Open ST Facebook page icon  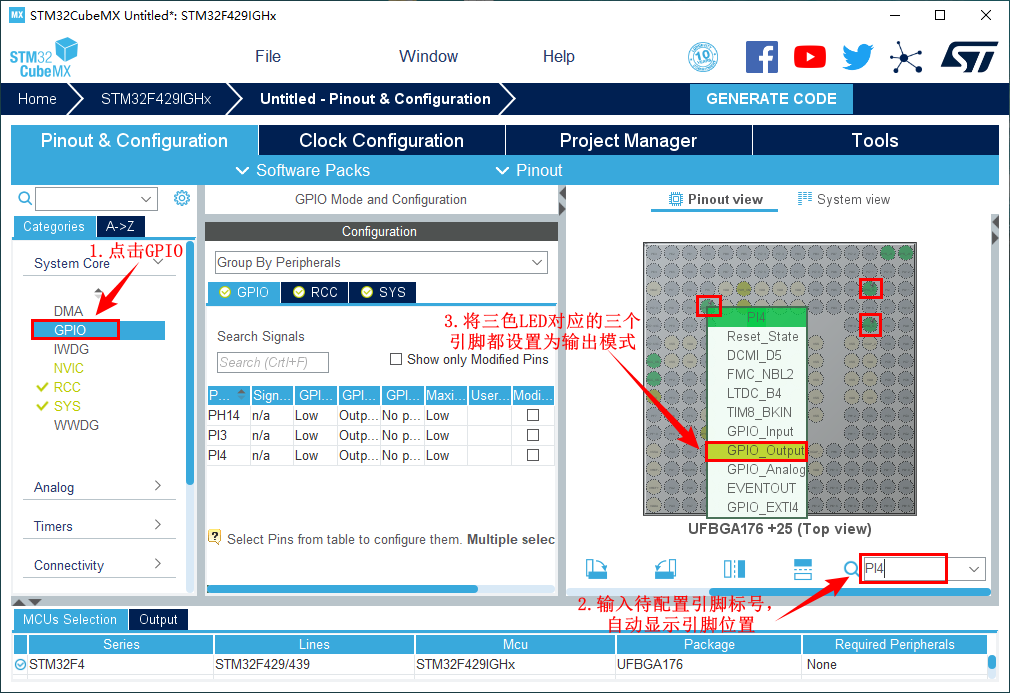pos(762,57)
